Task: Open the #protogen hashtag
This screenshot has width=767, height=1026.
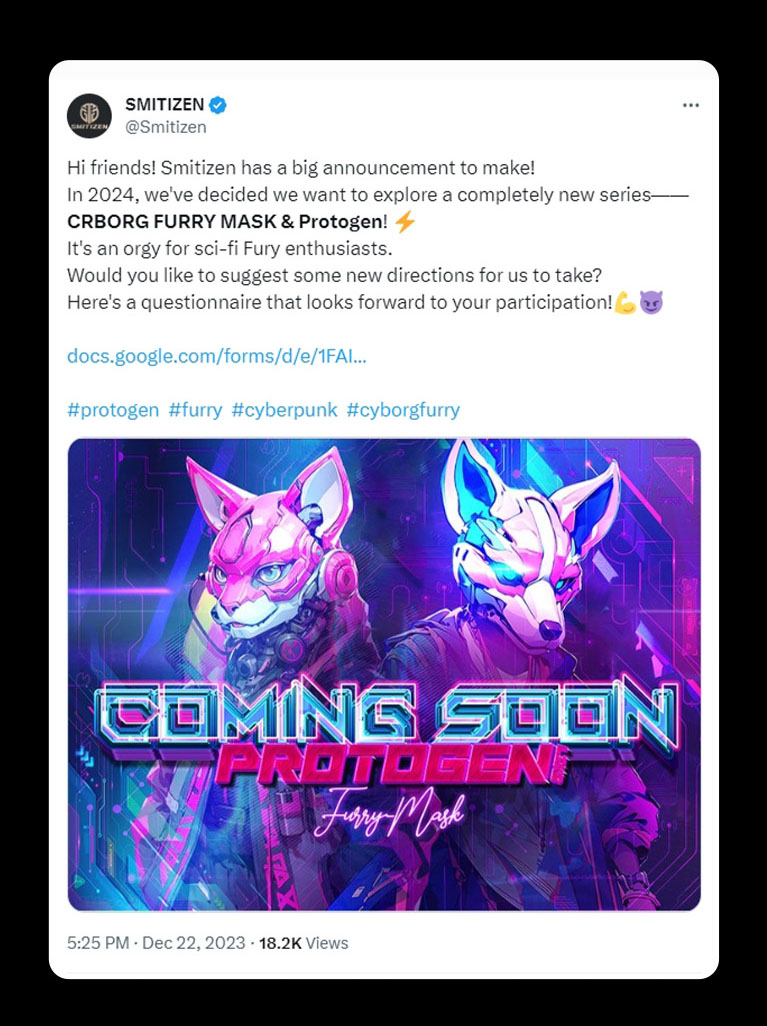Action: [113, 410]
